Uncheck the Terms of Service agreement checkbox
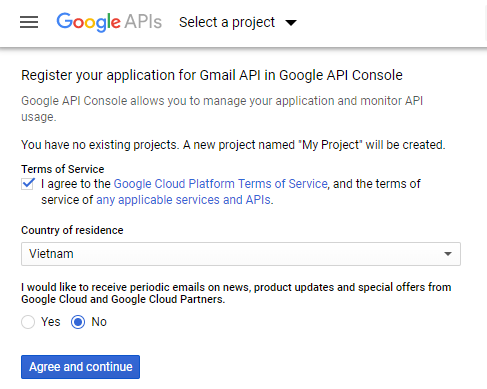Screen dimensions: 487x389 coord(28,184)
